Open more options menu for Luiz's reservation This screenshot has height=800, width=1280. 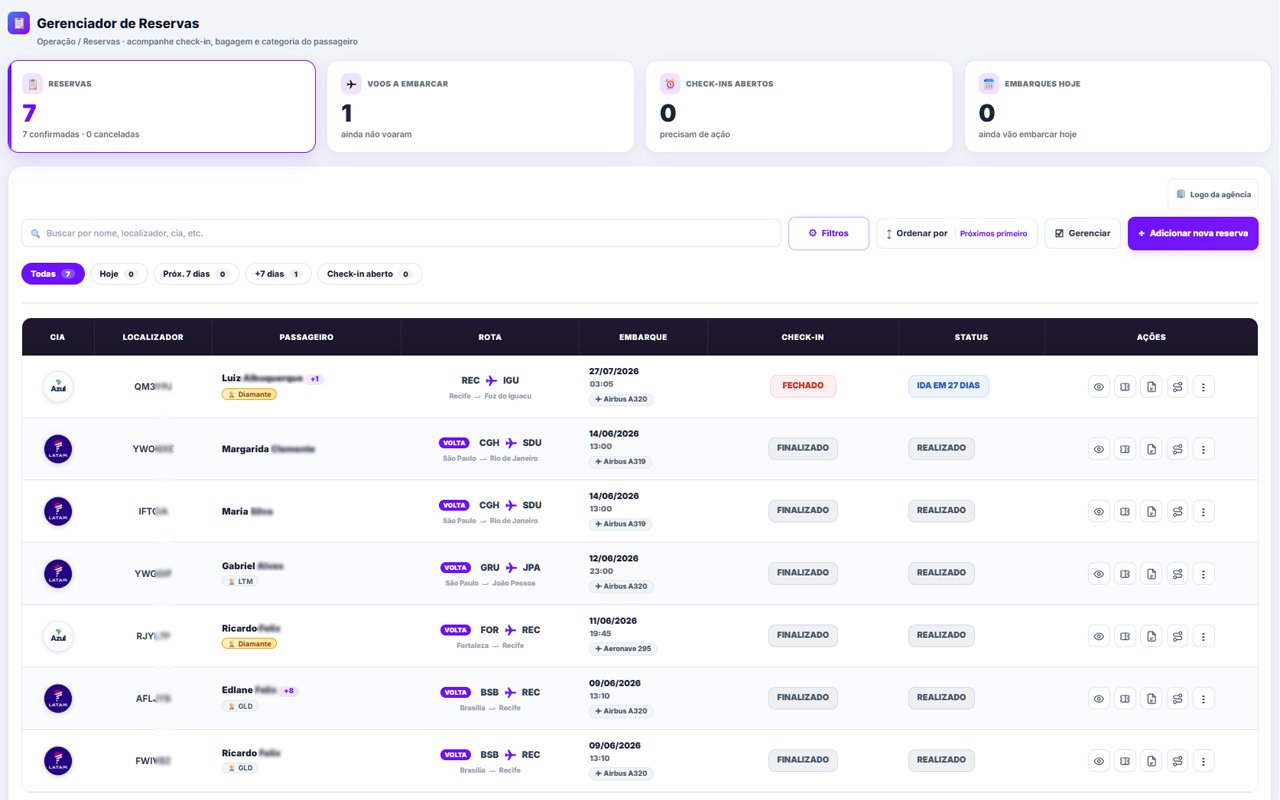coord(1204,386)
